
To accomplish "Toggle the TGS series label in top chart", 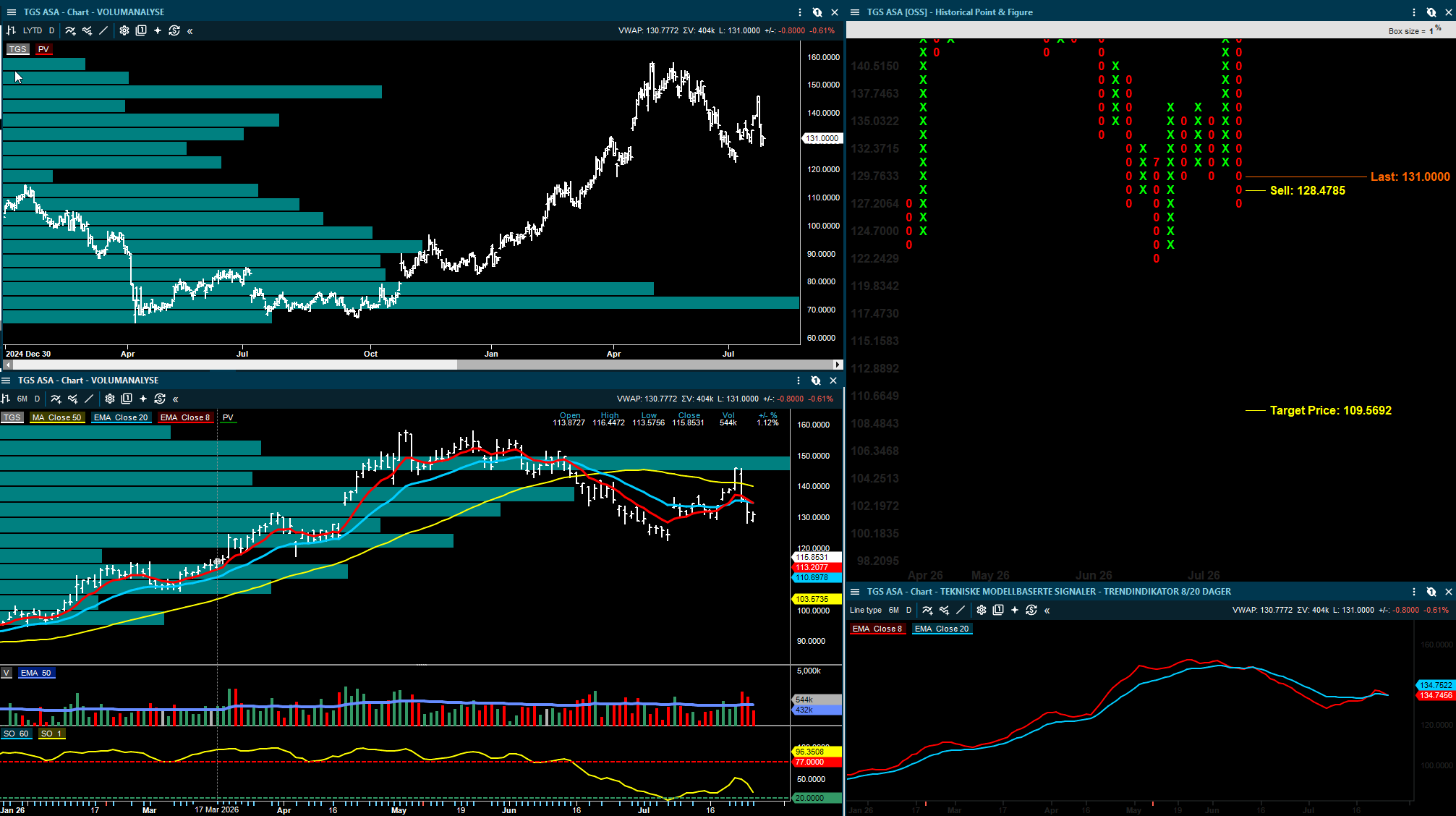I will [x=17, y=49].
